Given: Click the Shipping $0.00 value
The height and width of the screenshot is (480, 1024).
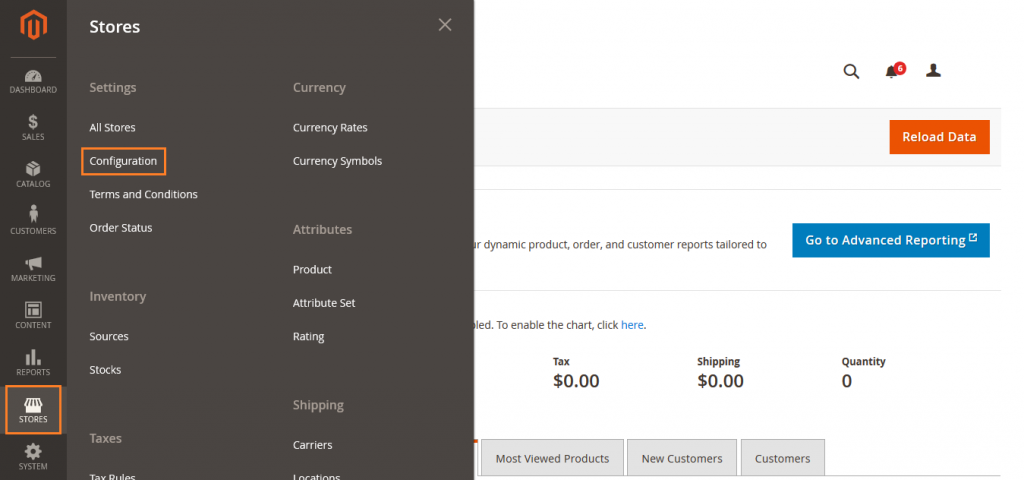Looking at the screenshot, I should point(720,381).
